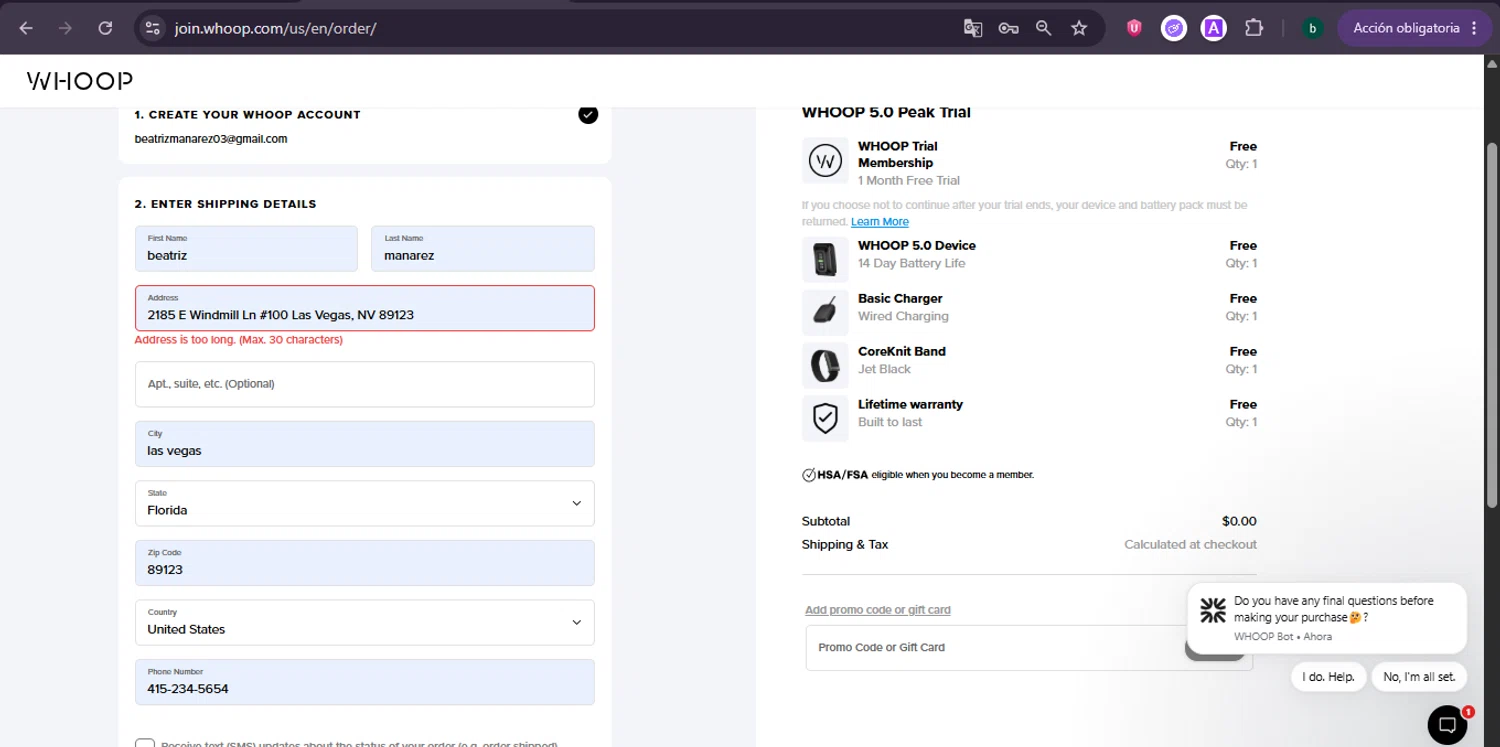Click the WHOOP 5.0 Device thumbnail
The height and width of the screenshot is (747, 1500).
(825, 260)
